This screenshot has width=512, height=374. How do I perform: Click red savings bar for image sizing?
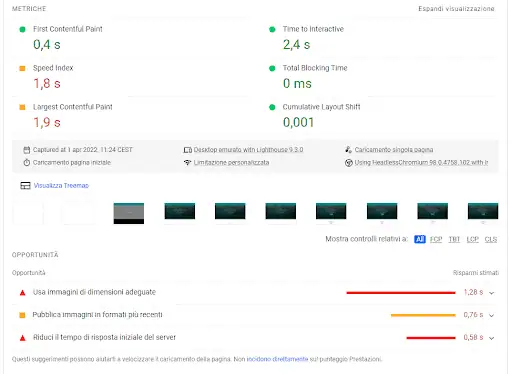point(401,293)
